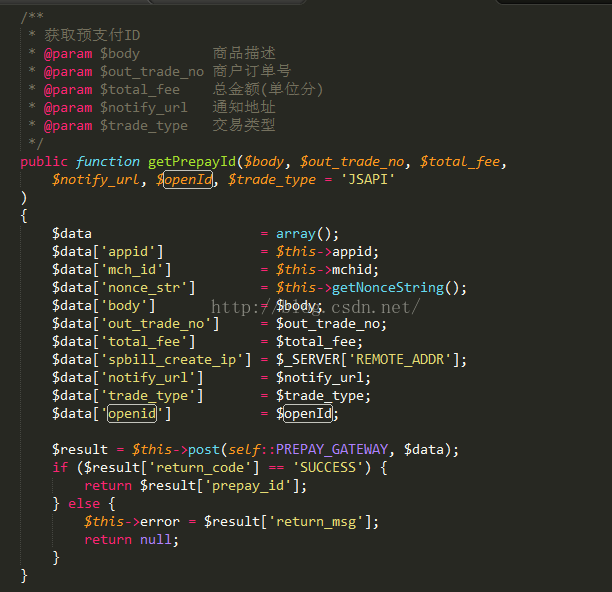Click the function name getPrepayId

coord(192,162)
